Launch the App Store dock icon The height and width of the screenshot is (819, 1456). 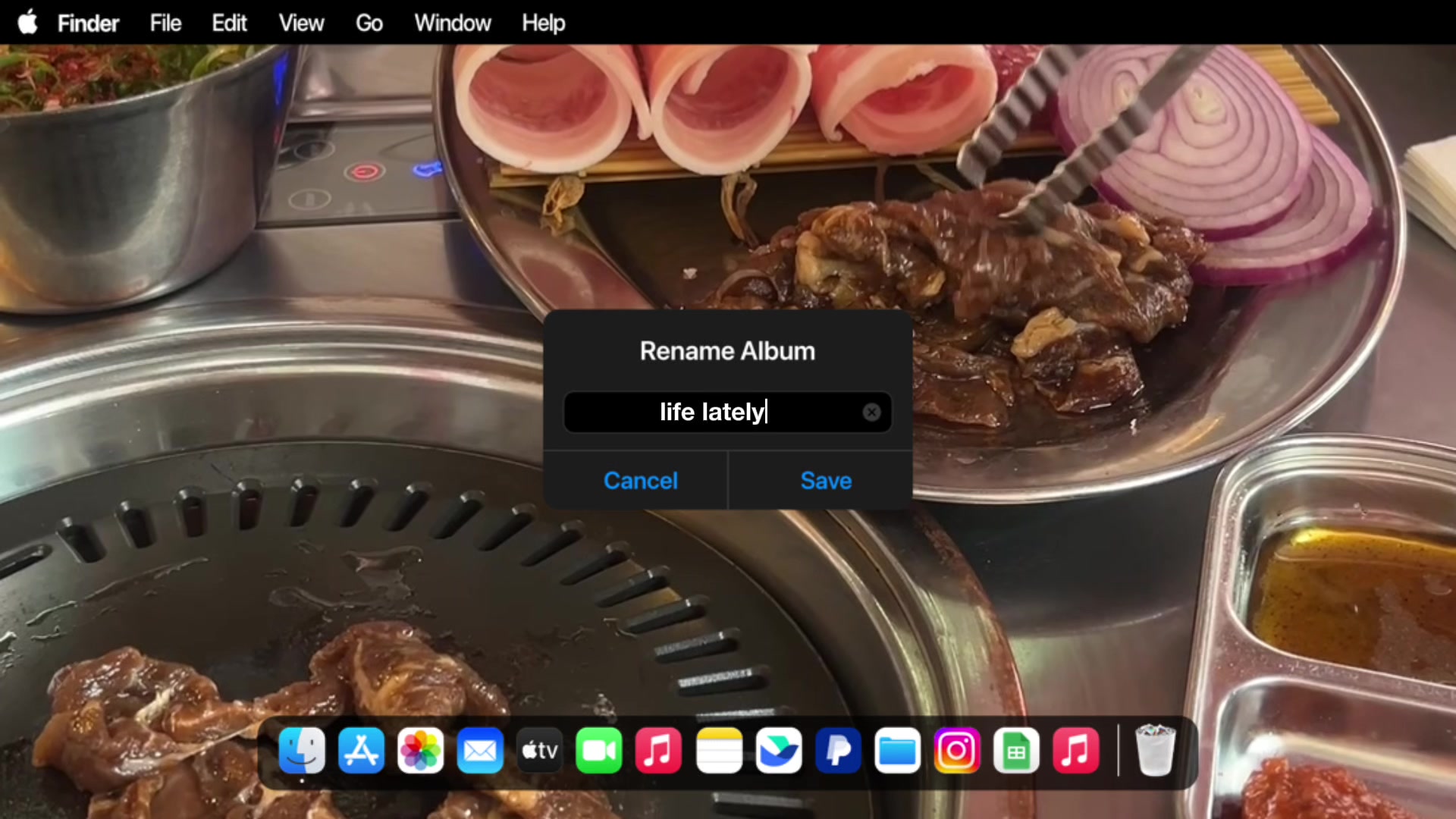(x=361, y=751)
